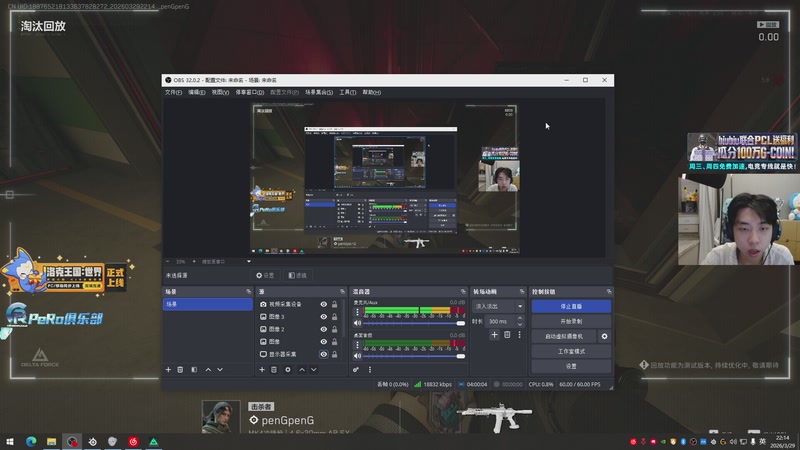The width and height of the screenshot is (800, 450).
Task: Open the 停靠窗口(D) menu
Action: 249,92
